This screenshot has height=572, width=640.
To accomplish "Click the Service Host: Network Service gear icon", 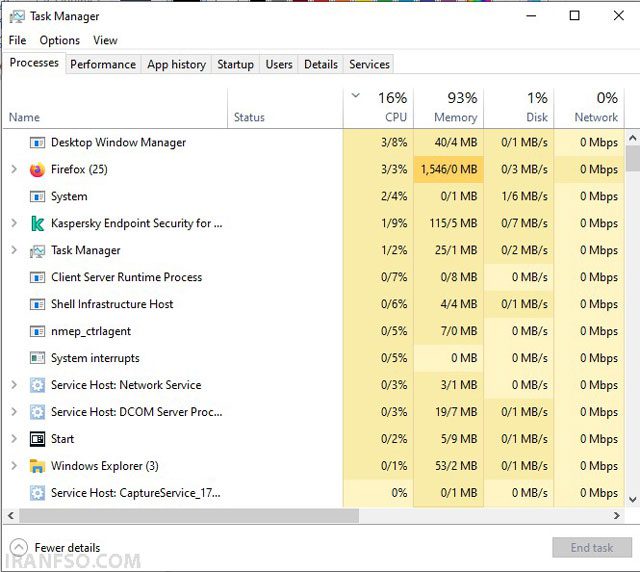I will pyautogui.click(x=37, y=385).
